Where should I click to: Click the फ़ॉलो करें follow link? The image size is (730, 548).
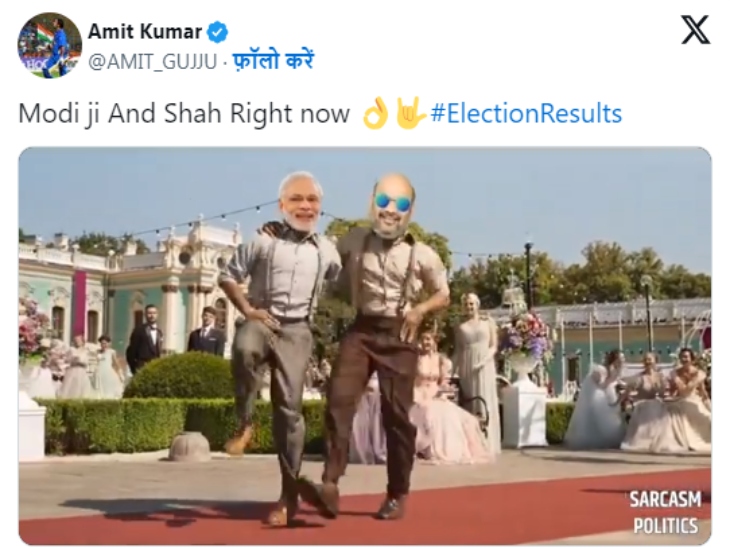coord(273,61)
